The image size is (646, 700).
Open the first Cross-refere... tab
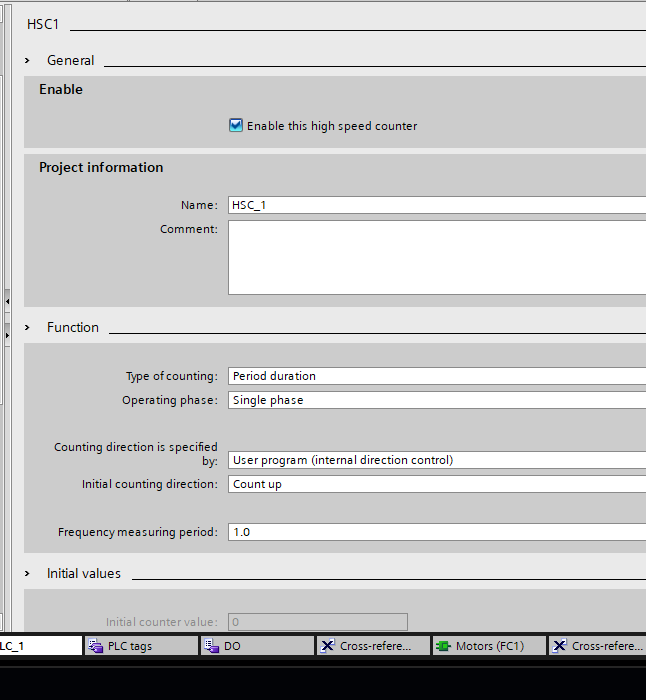[x=373, y=646]
